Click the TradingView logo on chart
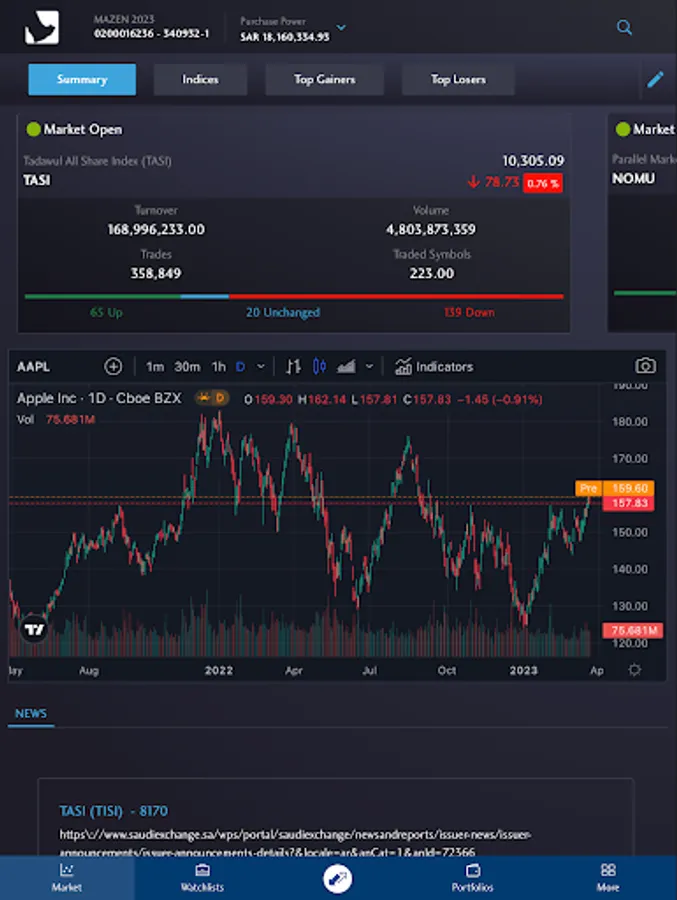Viewport: 677px width, 900px height. (x=34, y=630)
